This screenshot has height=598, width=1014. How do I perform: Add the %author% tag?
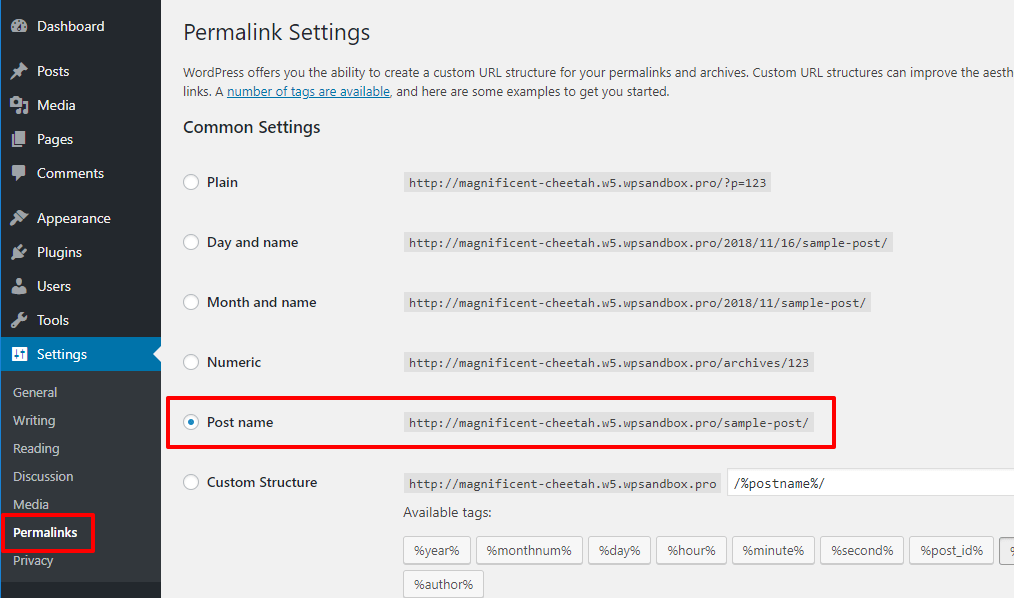444,584
